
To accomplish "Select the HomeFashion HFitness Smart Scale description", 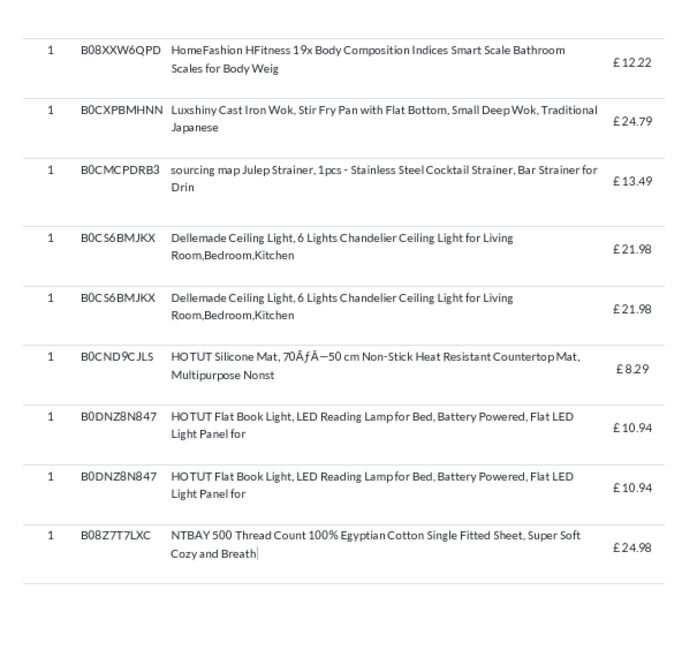I will (x=368, y=59).
